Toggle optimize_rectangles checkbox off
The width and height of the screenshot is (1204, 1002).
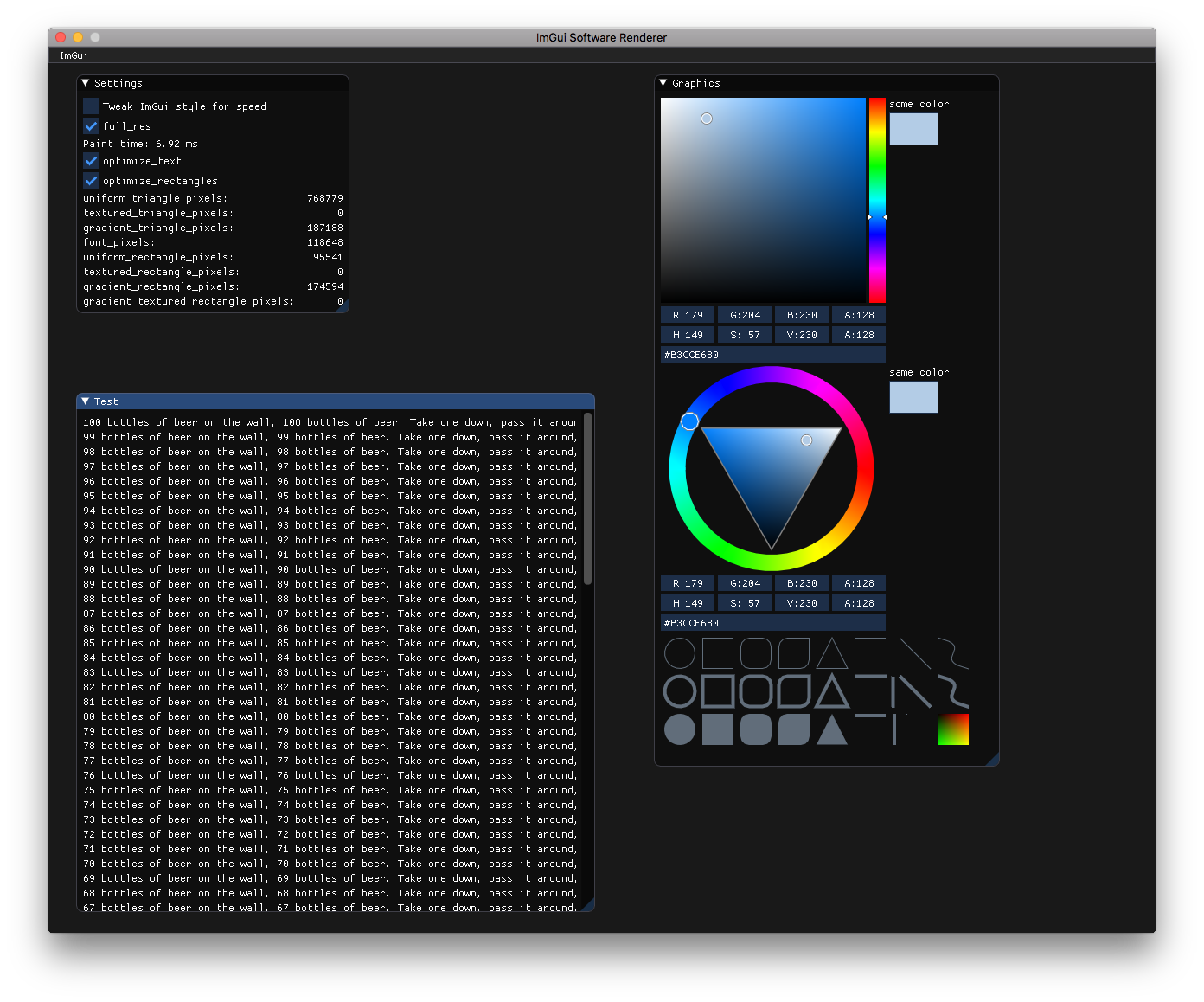point(91,180)
